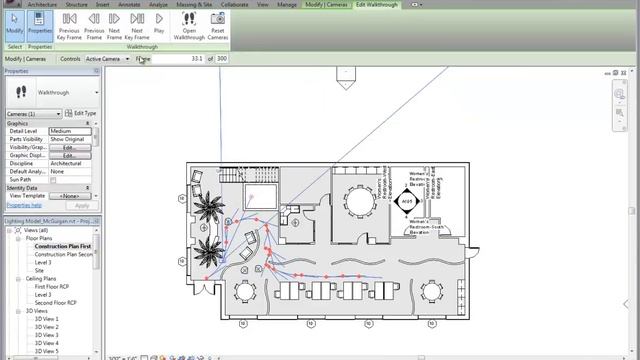Viewport: 640px width, 360px height.
Task: Jump to Next Key Frame
Action: [x=137, y=26]
